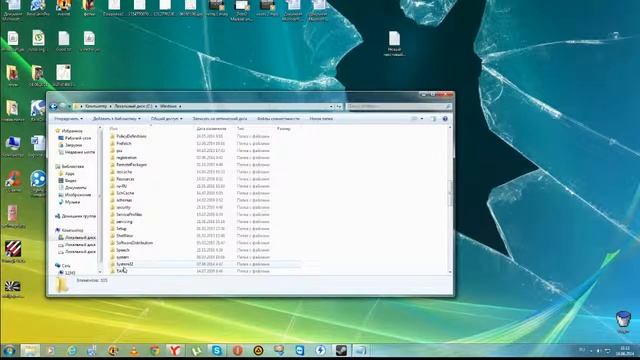The width and height of the screenshot is (640, 360).
Task: Select the ServiceProfiles folder name
Action: point(129,215)
